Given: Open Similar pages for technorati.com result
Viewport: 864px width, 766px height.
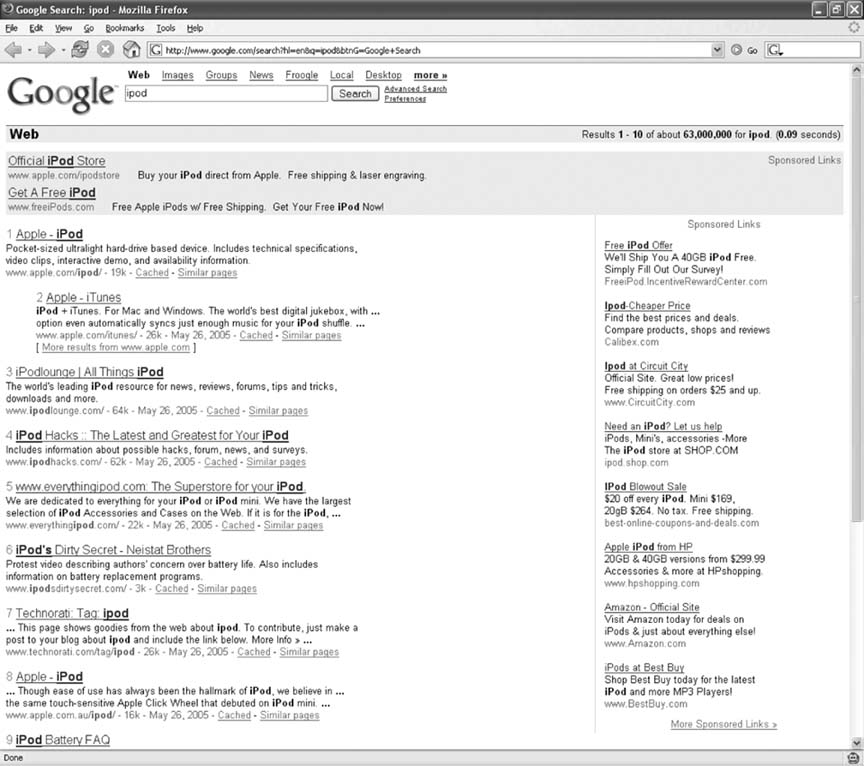Looking at the screenshot, I should (x=309, y=652).
